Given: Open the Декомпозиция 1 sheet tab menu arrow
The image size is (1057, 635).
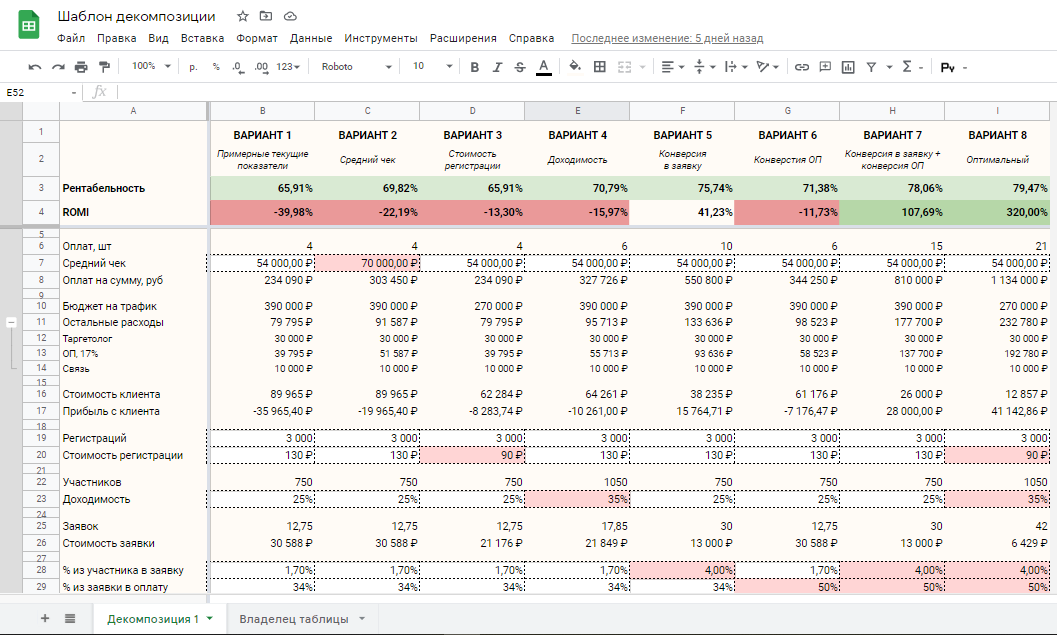Looking at the screenshot, I should tap(210, 618).
